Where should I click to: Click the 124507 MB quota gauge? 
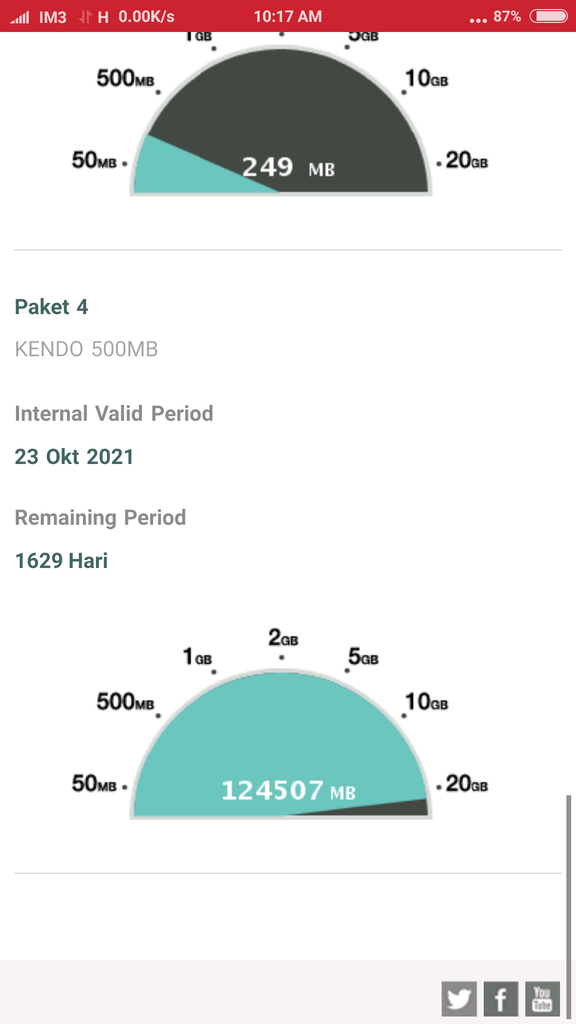[281, 744]
